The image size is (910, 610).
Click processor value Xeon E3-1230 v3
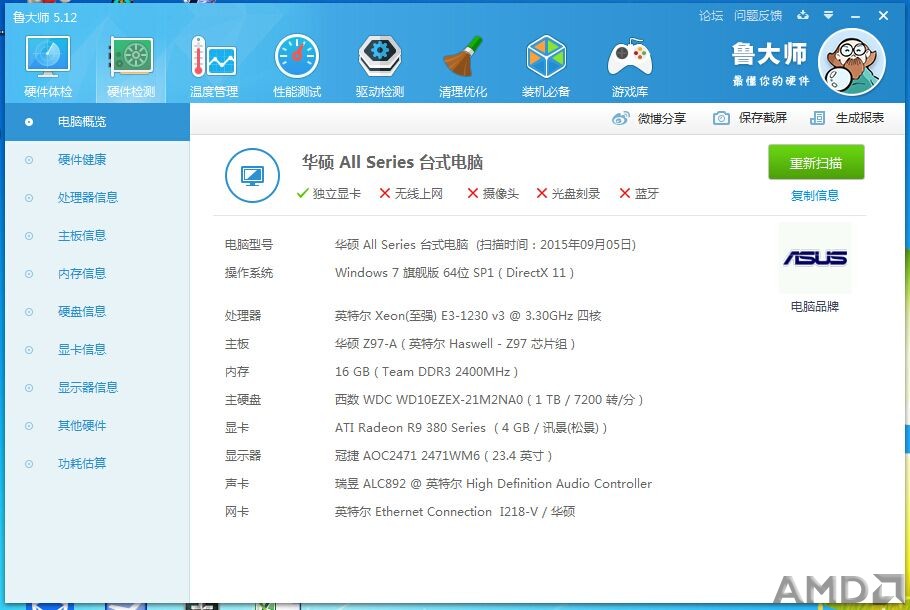tap(468, 316)
